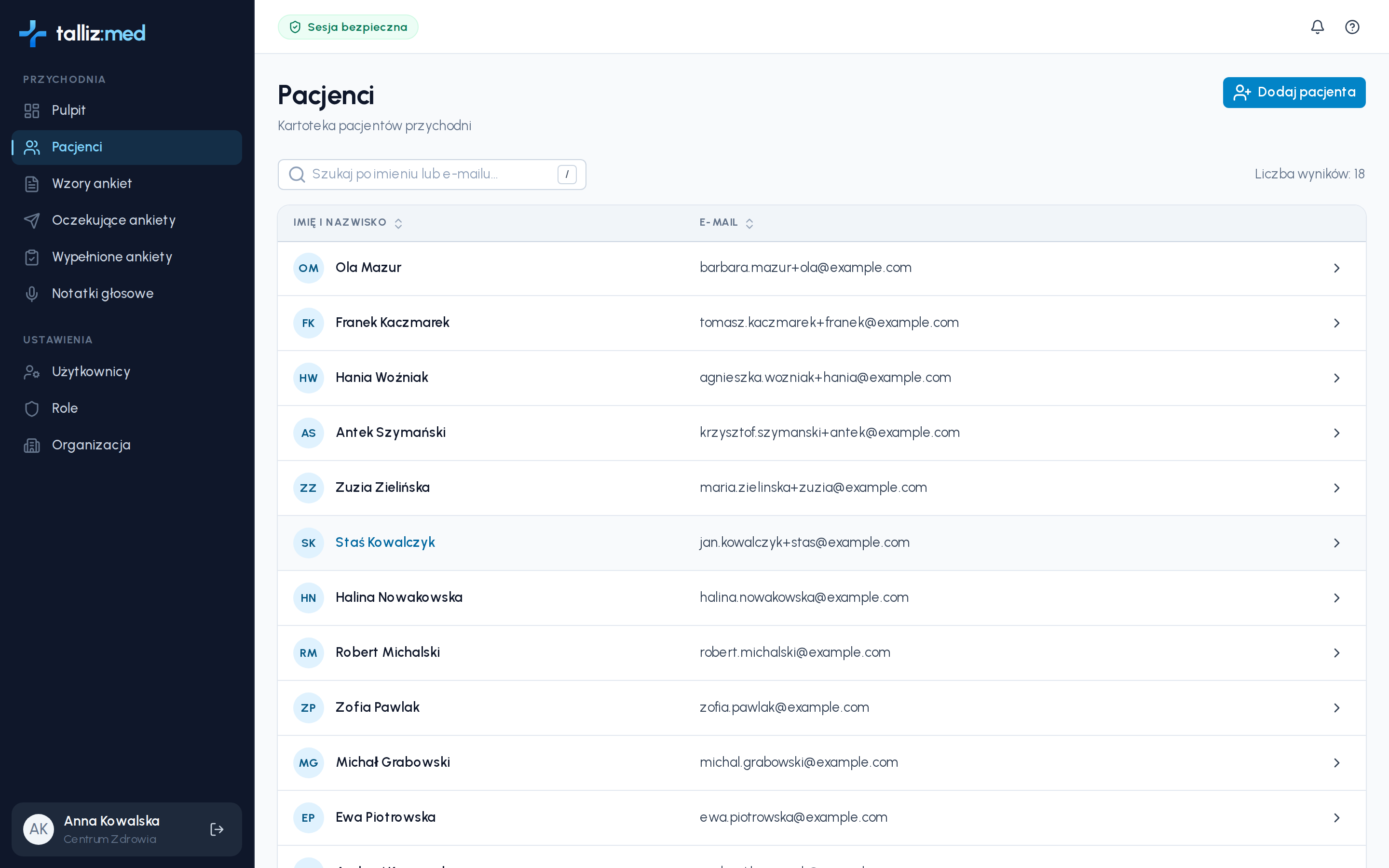1389x868 pixels.
Task: Open Robert Michalski row chevron
Action: click(1337, 653)
